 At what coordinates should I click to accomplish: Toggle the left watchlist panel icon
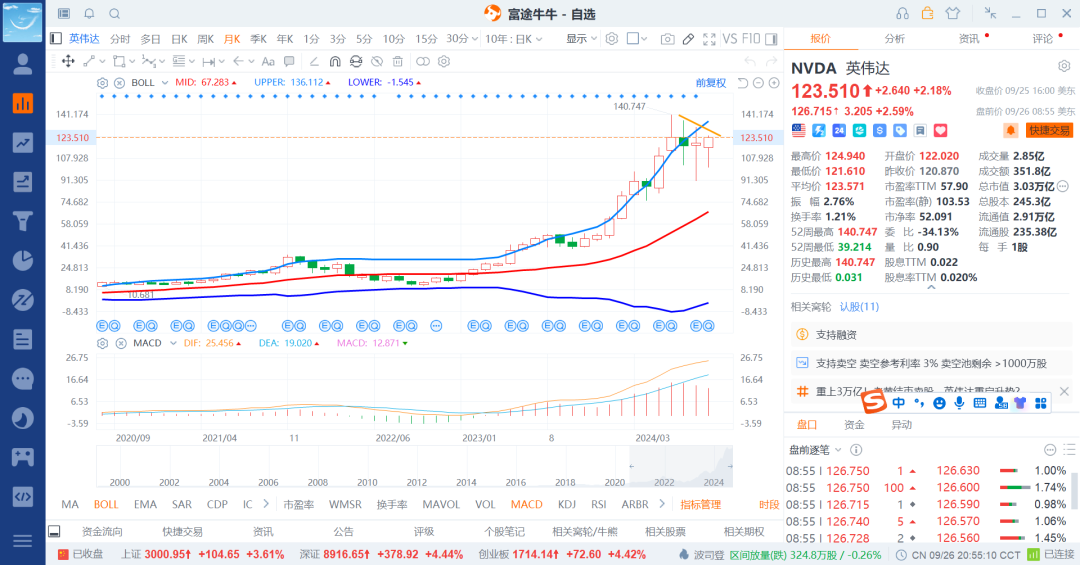[56, 39]
